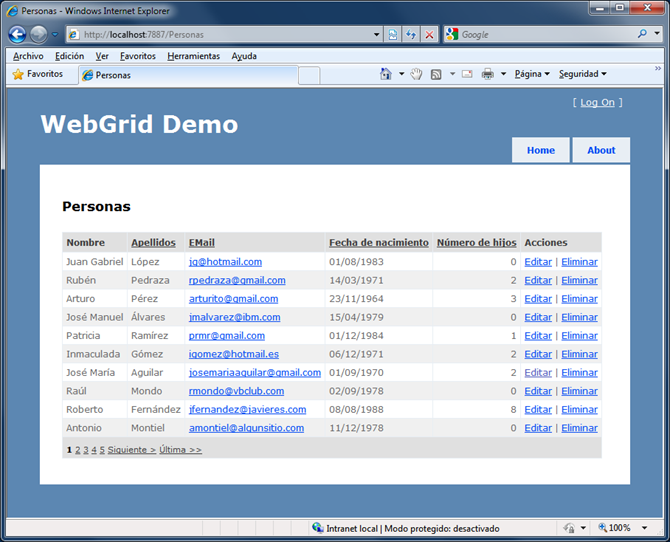This screenshot has width=670, height=542.
Task: Click Eliminar for José María Aguilar
Action: pyautogui.click(x=579, y=372)
